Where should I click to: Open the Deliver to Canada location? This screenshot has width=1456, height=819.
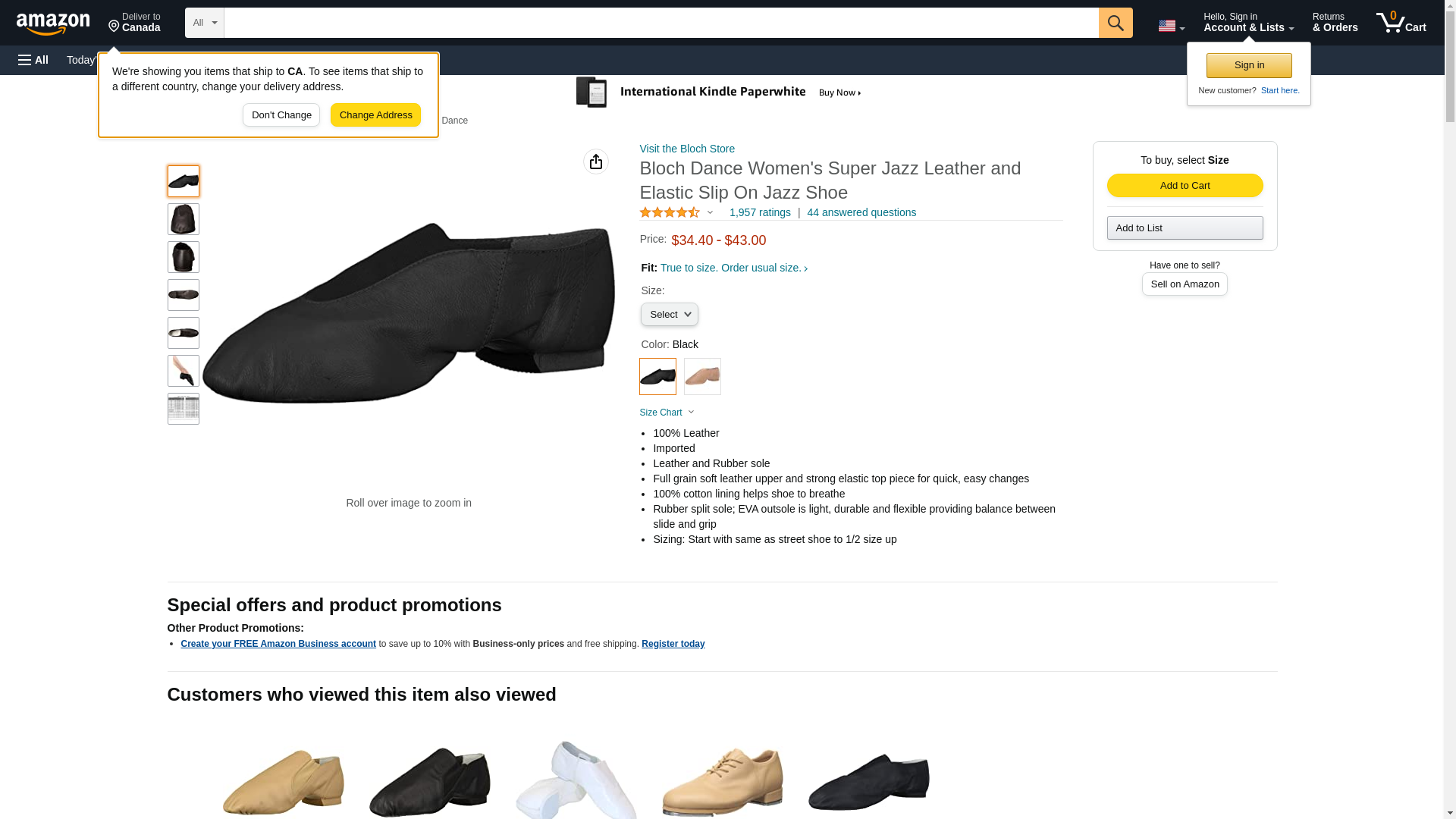coord(134,23)
